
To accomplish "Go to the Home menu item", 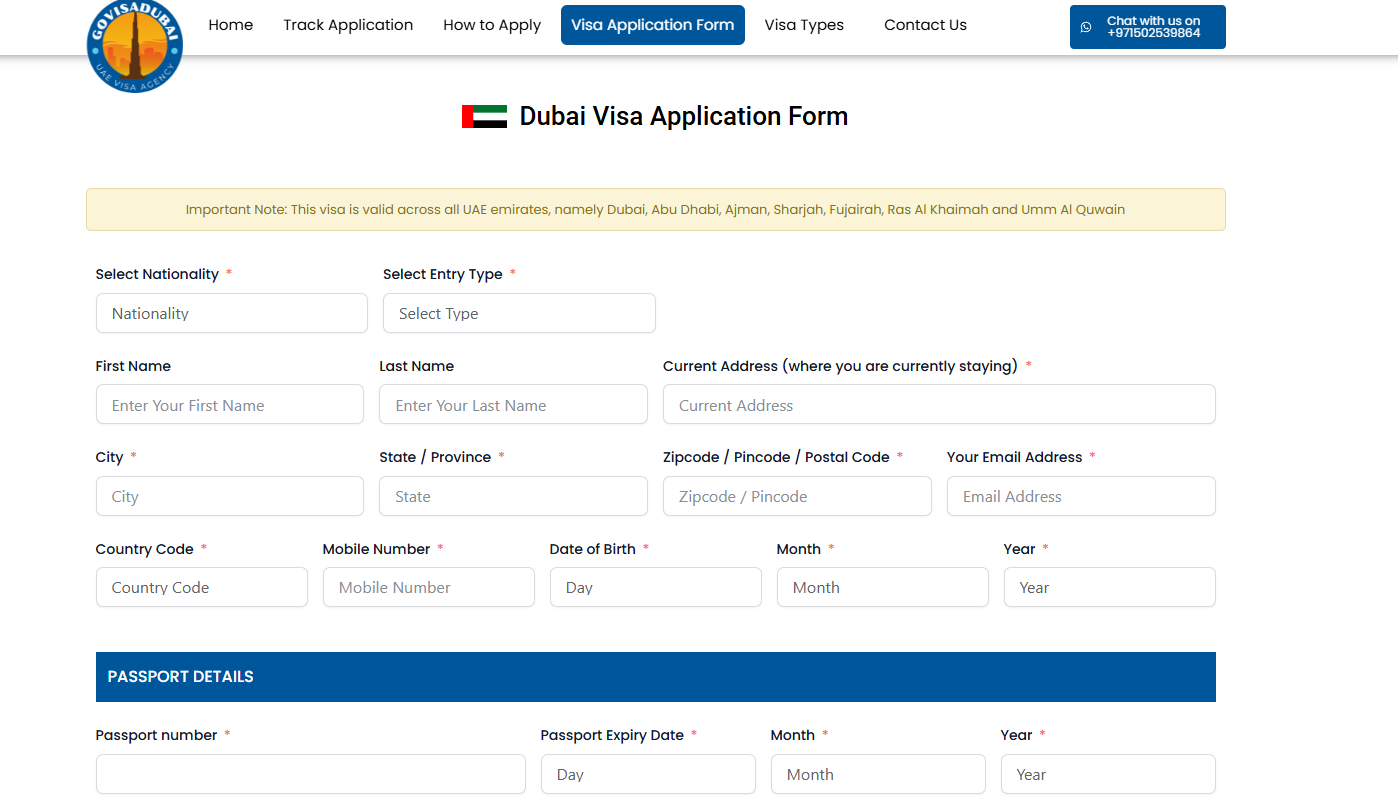I will [230, 25].
